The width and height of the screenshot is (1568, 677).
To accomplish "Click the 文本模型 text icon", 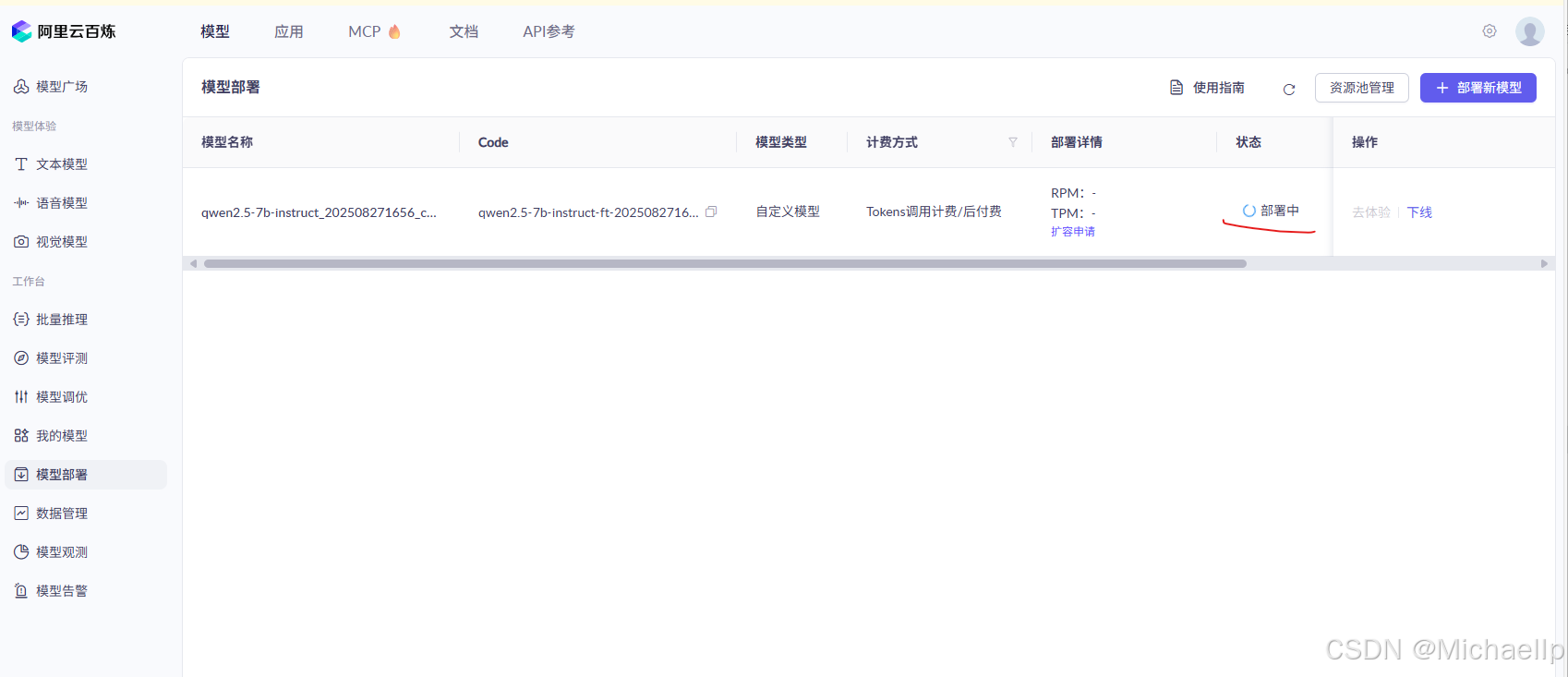I will (x=21, y=164).
